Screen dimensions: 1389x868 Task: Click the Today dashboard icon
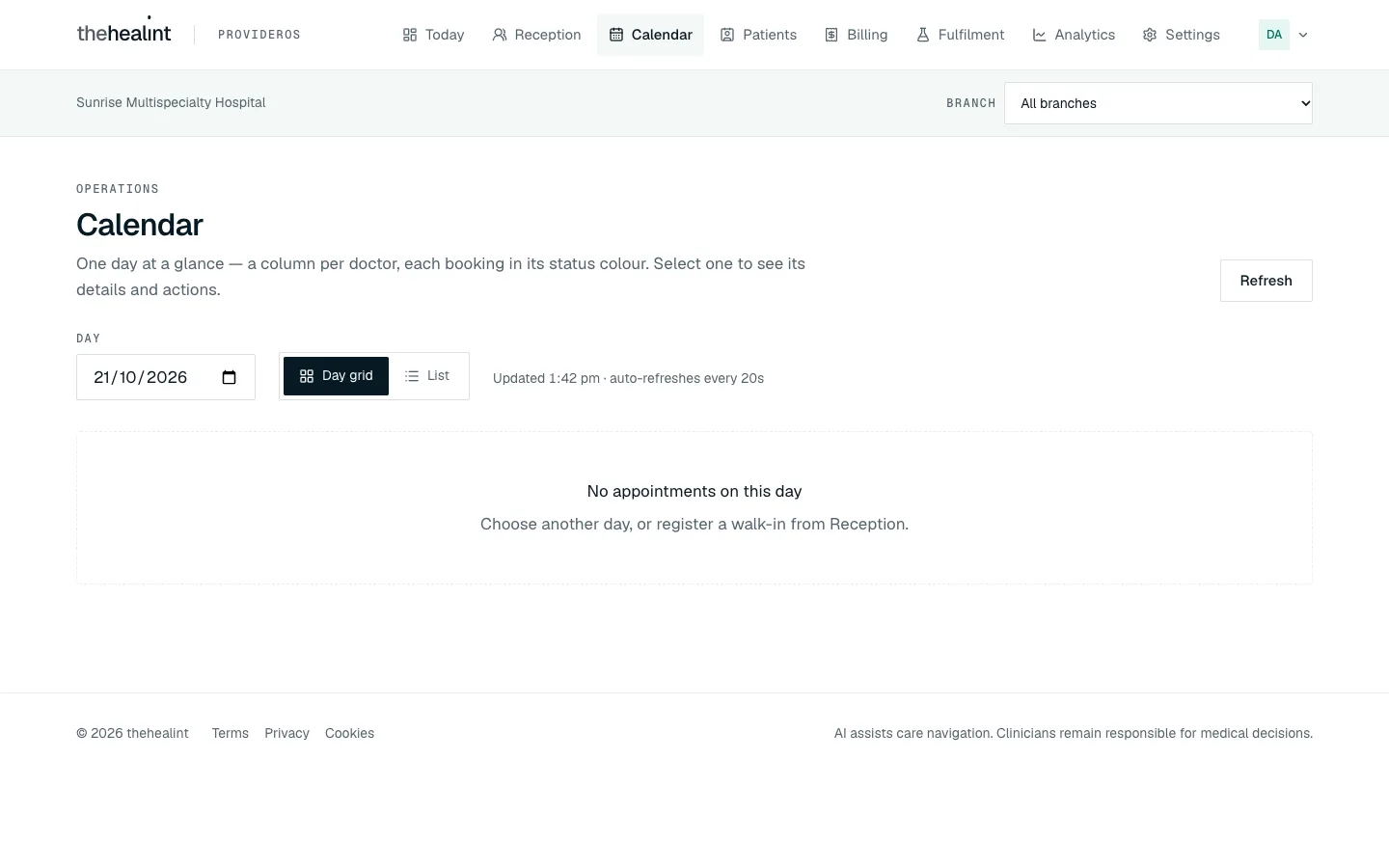(x=410, y=35)
